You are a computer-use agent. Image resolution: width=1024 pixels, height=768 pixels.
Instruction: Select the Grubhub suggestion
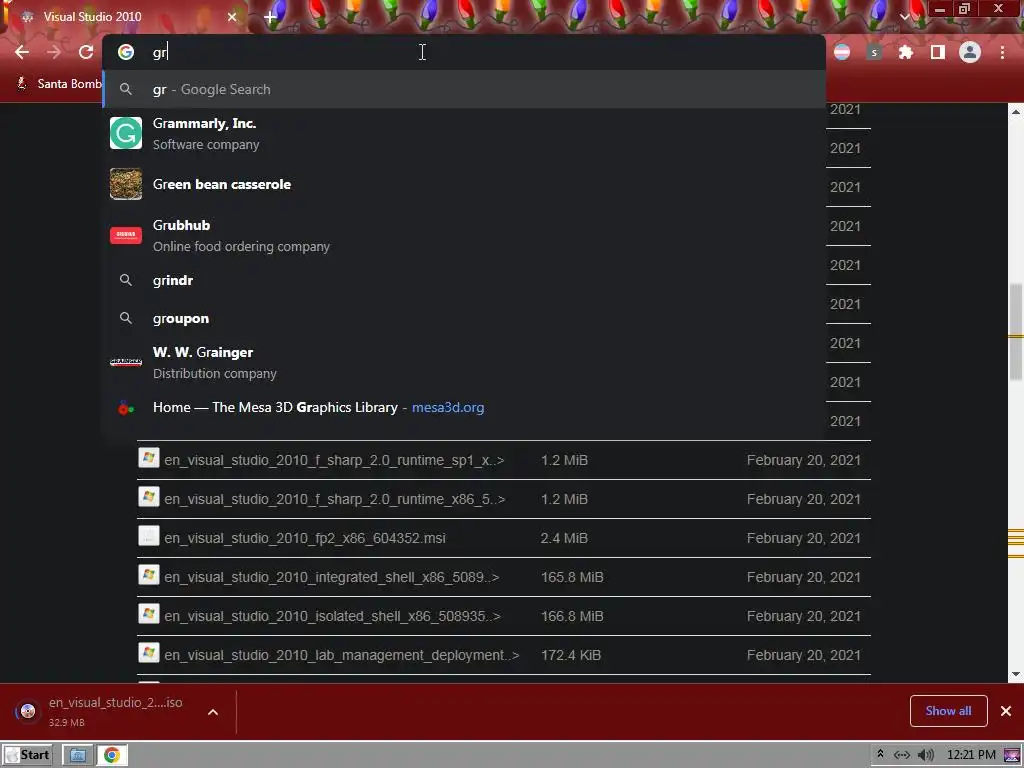464,236
